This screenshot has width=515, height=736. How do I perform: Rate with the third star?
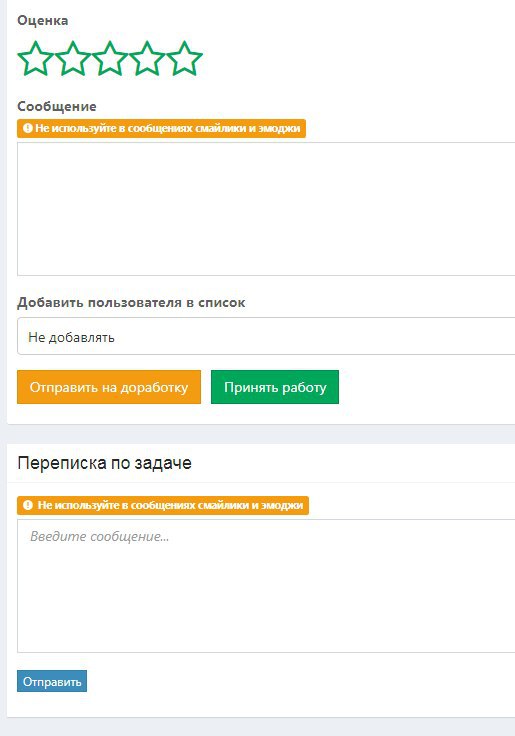point(110,59)
